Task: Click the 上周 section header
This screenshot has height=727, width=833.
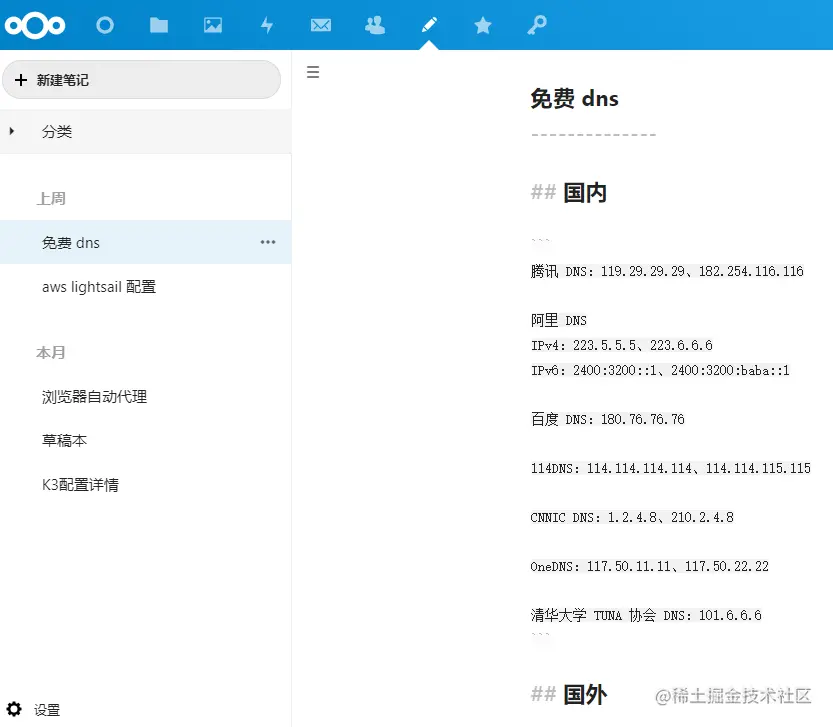Action: coord(51,198)
